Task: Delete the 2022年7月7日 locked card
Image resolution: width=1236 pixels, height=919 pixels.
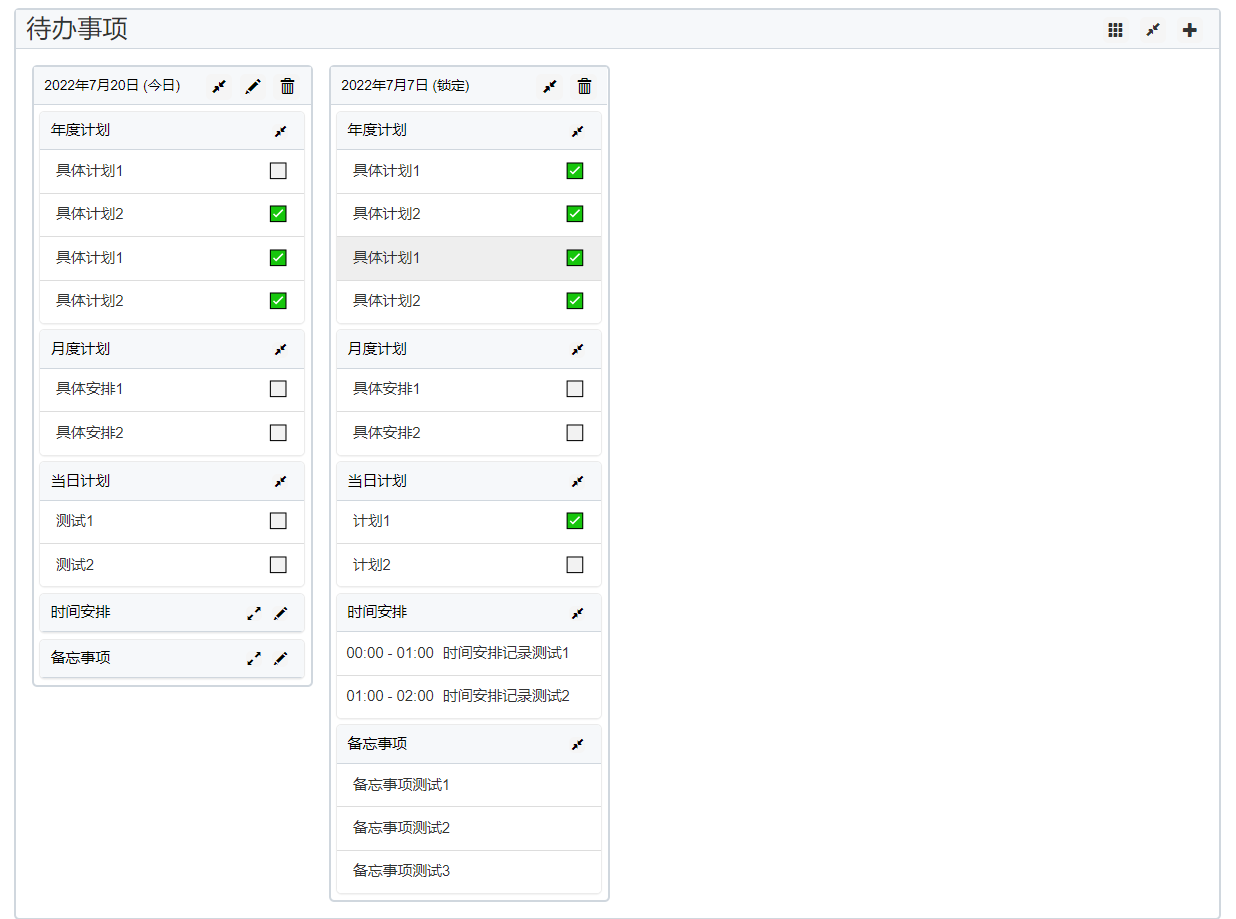Action: click(585, 87)
